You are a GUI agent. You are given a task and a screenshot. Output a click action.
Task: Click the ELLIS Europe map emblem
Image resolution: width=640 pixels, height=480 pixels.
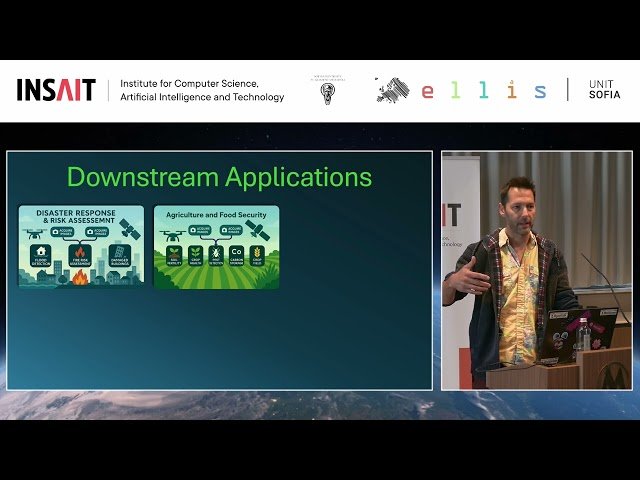392,90
